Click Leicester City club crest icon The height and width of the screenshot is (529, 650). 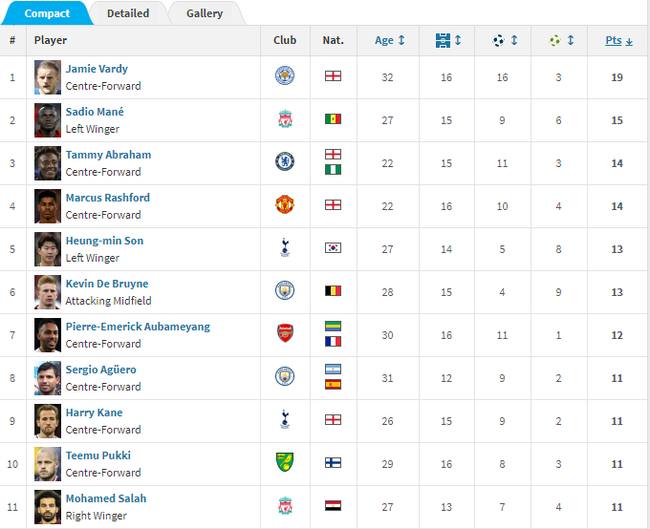coord(284,76)
